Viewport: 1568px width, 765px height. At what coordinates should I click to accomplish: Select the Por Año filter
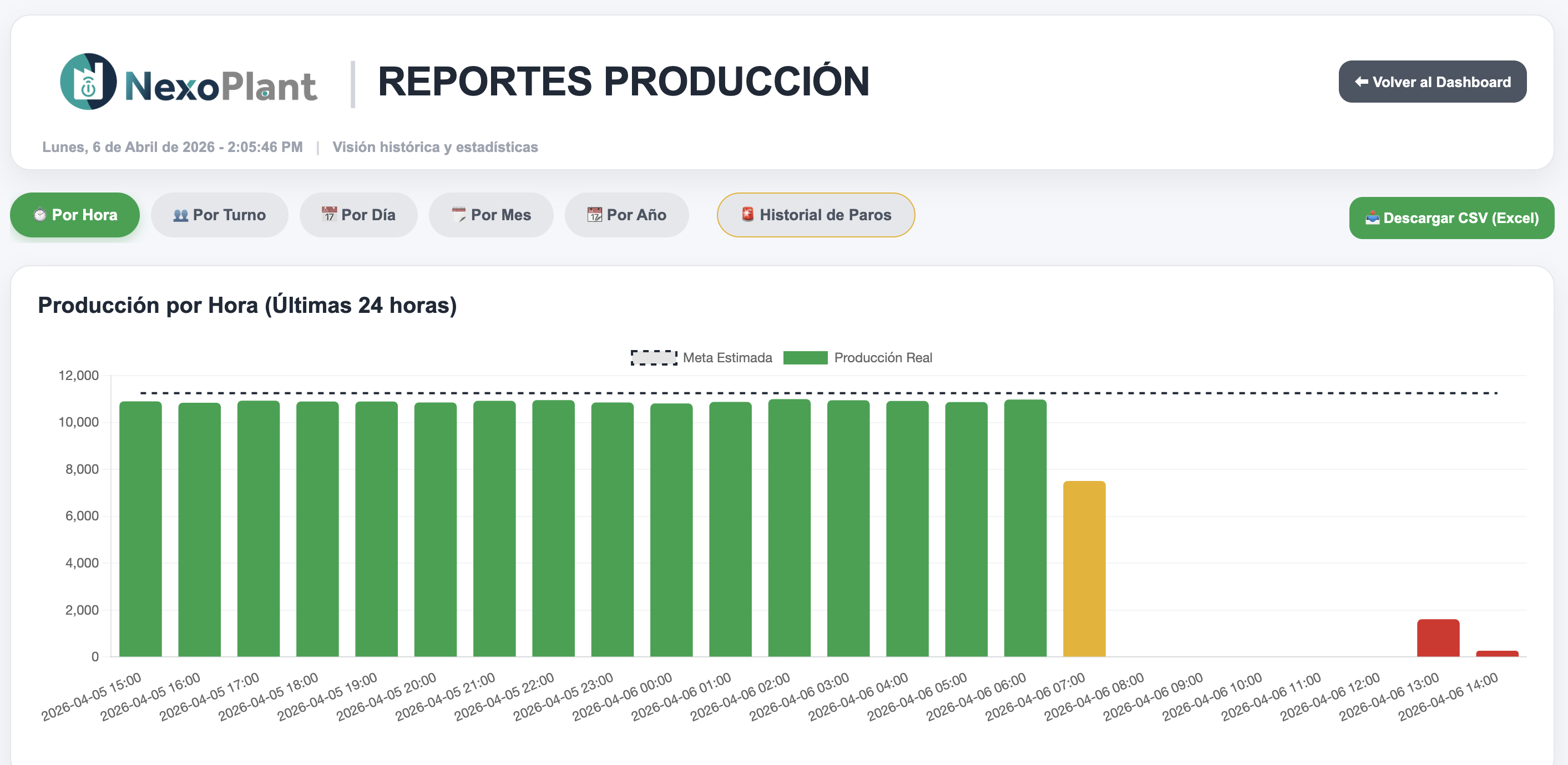(626, 214)
